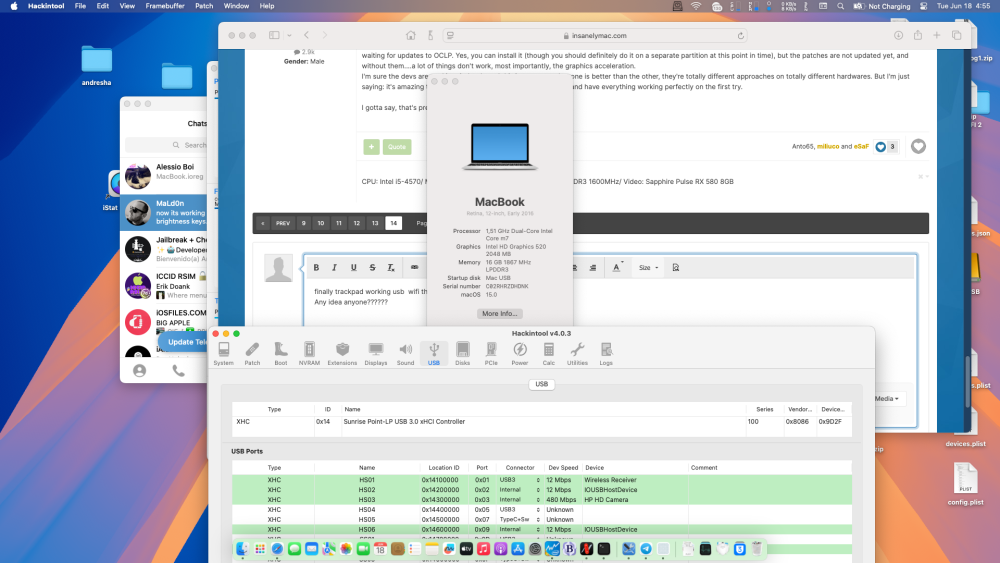
Task: Preview the post in the reply editor
Action: point(675,268)
